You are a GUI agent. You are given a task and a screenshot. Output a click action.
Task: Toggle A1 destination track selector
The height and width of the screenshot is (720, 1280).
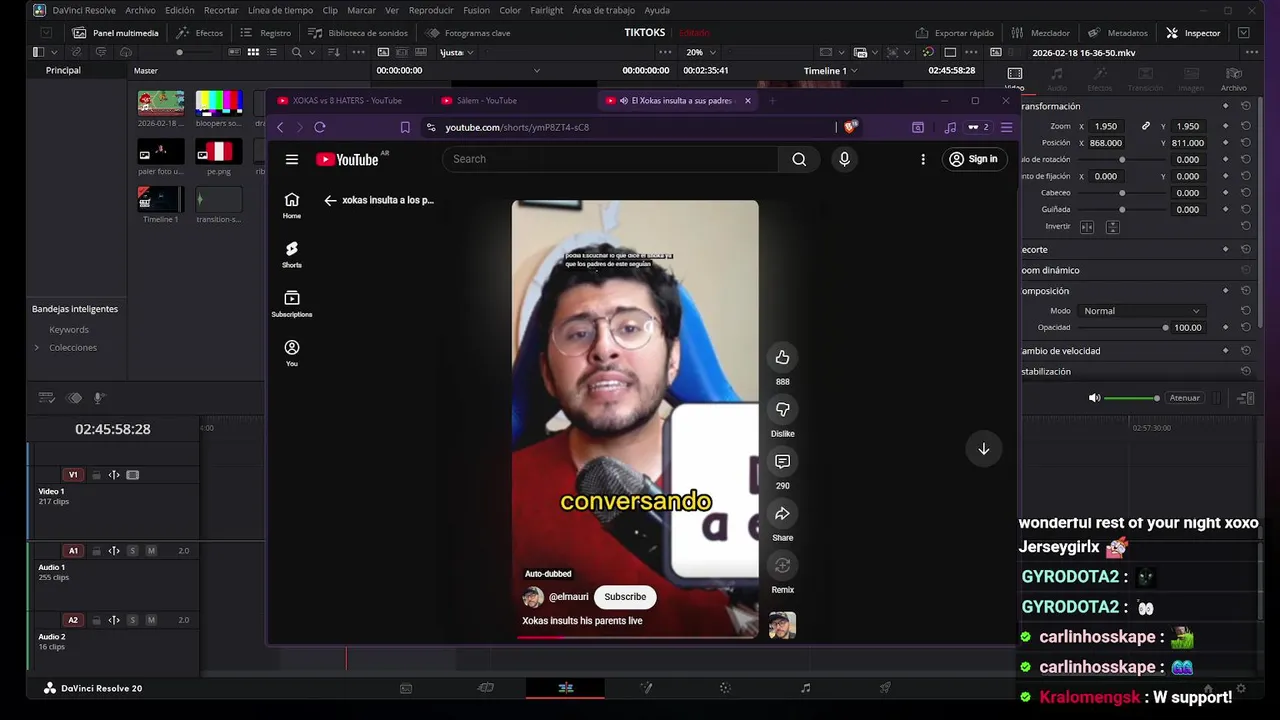(72, 551)
